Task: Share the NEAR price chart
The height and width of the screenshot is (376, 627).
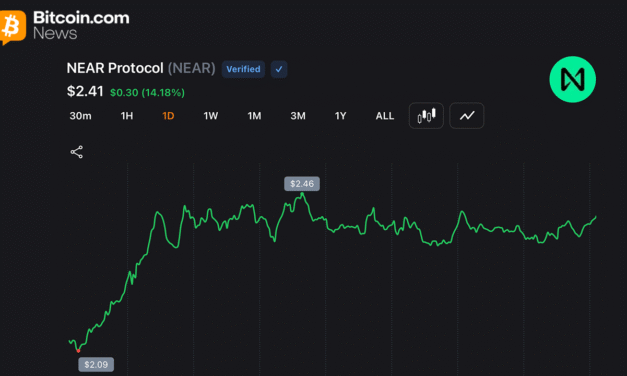Action: [x=76, y=152]
